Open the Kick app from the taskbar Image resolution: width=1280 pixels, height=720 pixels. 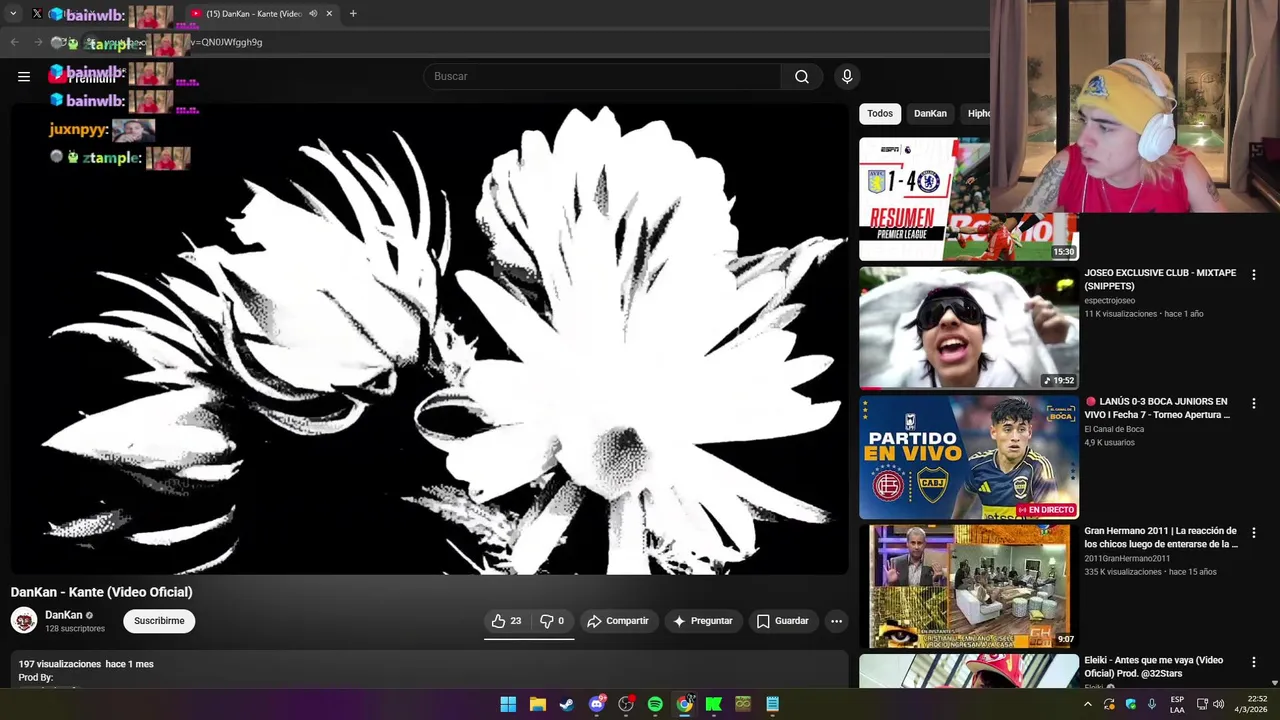[714, 704]
